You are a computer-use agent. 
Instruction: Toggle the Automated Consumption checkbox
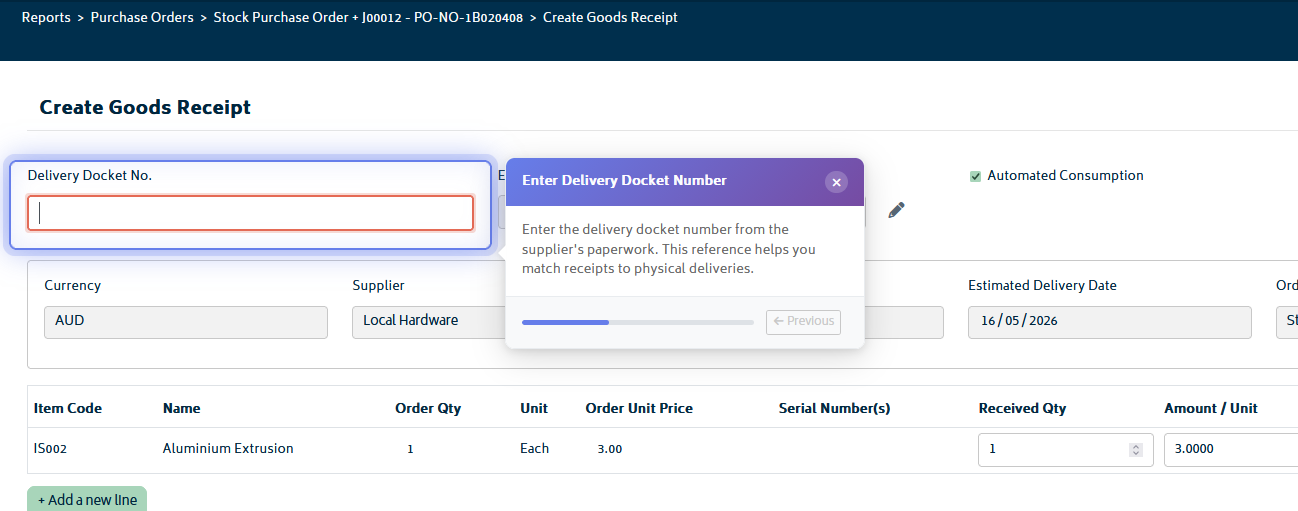click(x=975, y=176)
